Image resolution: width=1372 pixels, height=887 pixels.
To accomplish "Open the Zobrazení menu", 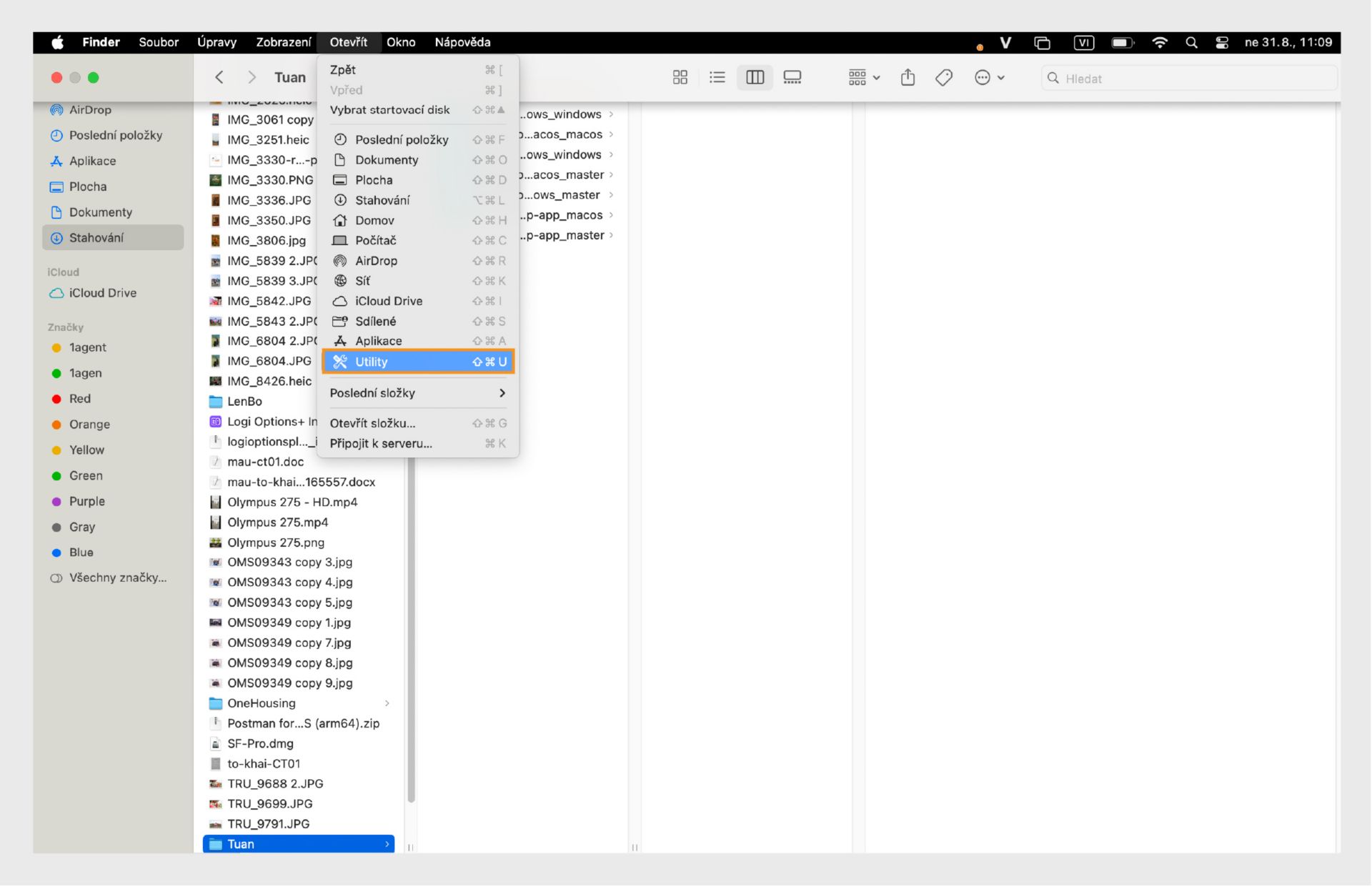I will 283,43.
